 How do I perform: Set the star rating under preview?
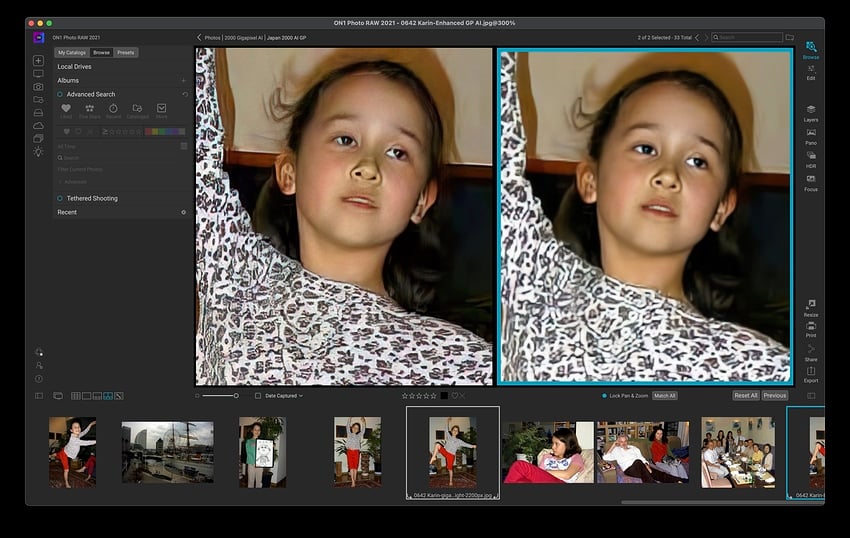419,396
